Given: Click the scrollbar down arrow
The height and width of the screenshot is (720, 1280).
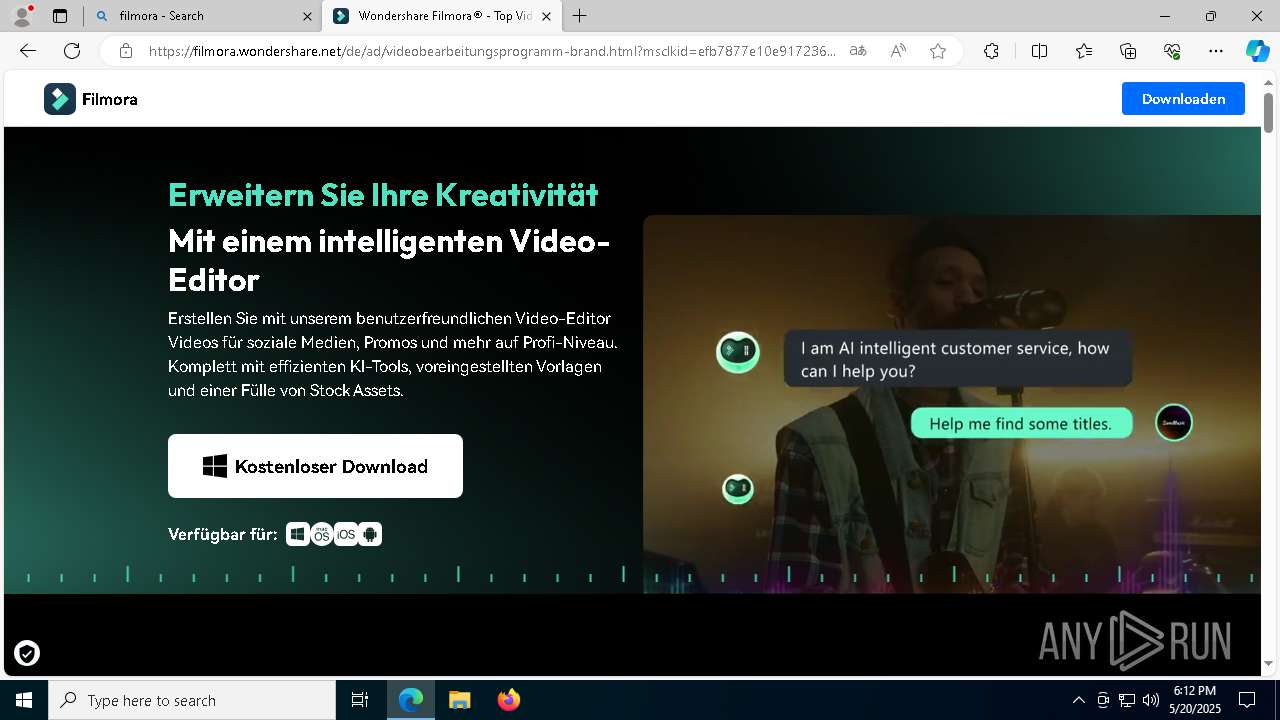Looking at the screenshot, I should coord(1268,664).
